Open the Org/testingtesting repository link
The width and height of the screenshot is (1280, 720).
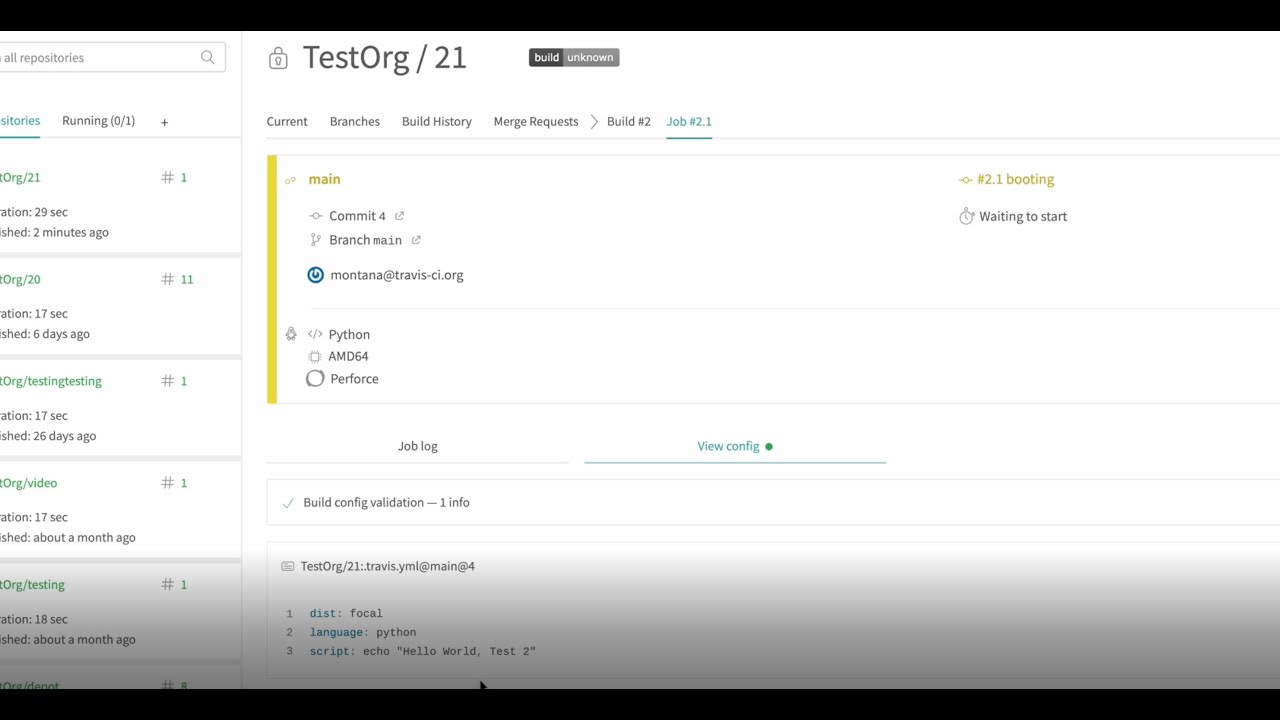coord(51,381)
